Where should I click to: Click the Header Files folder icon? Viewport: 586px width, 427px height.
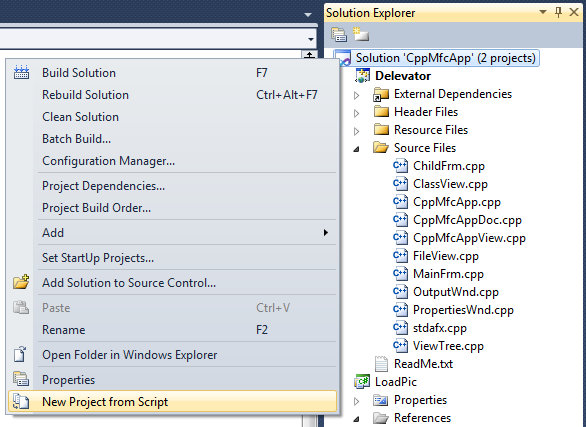(381, 111)
